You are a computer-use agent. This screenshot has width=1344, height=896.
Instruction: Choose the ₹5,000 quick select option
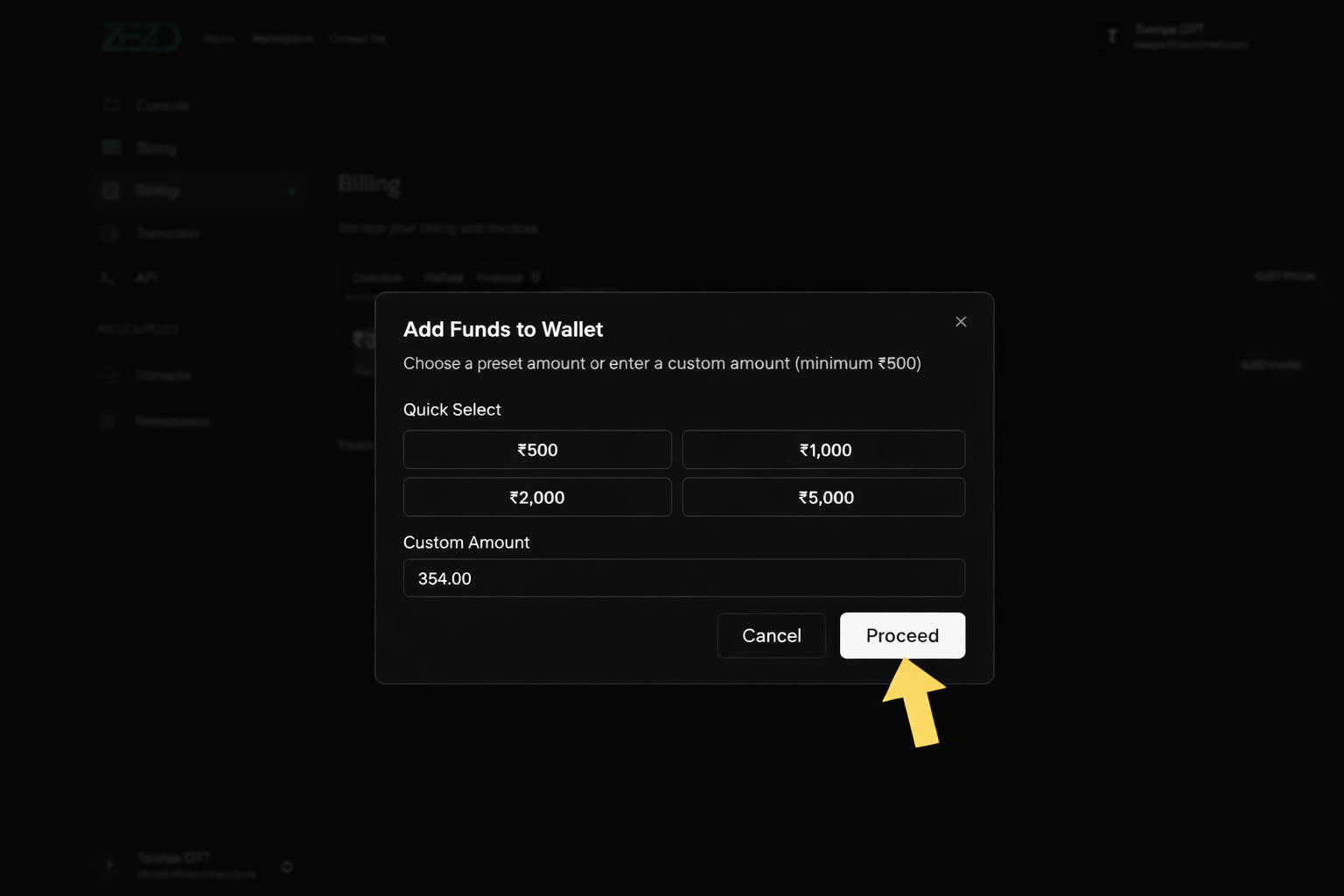click(822, 497)
